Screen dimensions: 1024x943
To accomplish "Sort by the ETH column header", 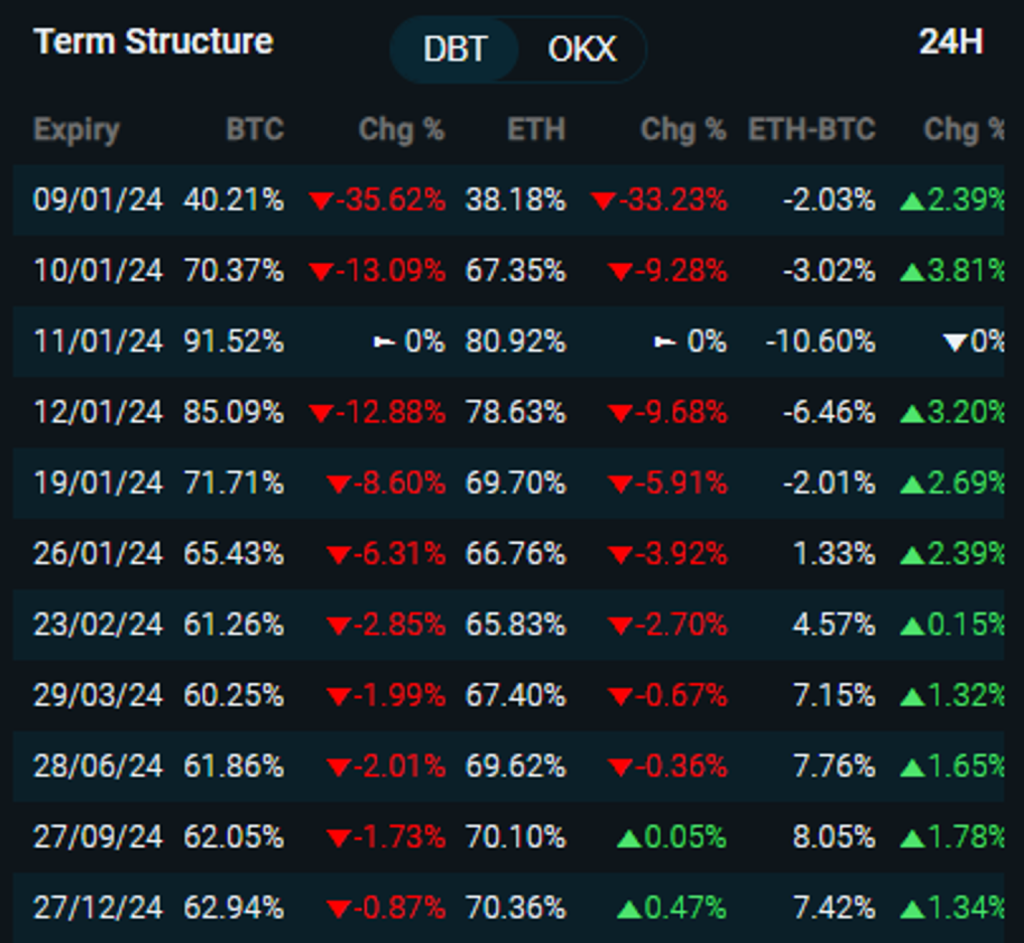I will [x=535, y=129].
